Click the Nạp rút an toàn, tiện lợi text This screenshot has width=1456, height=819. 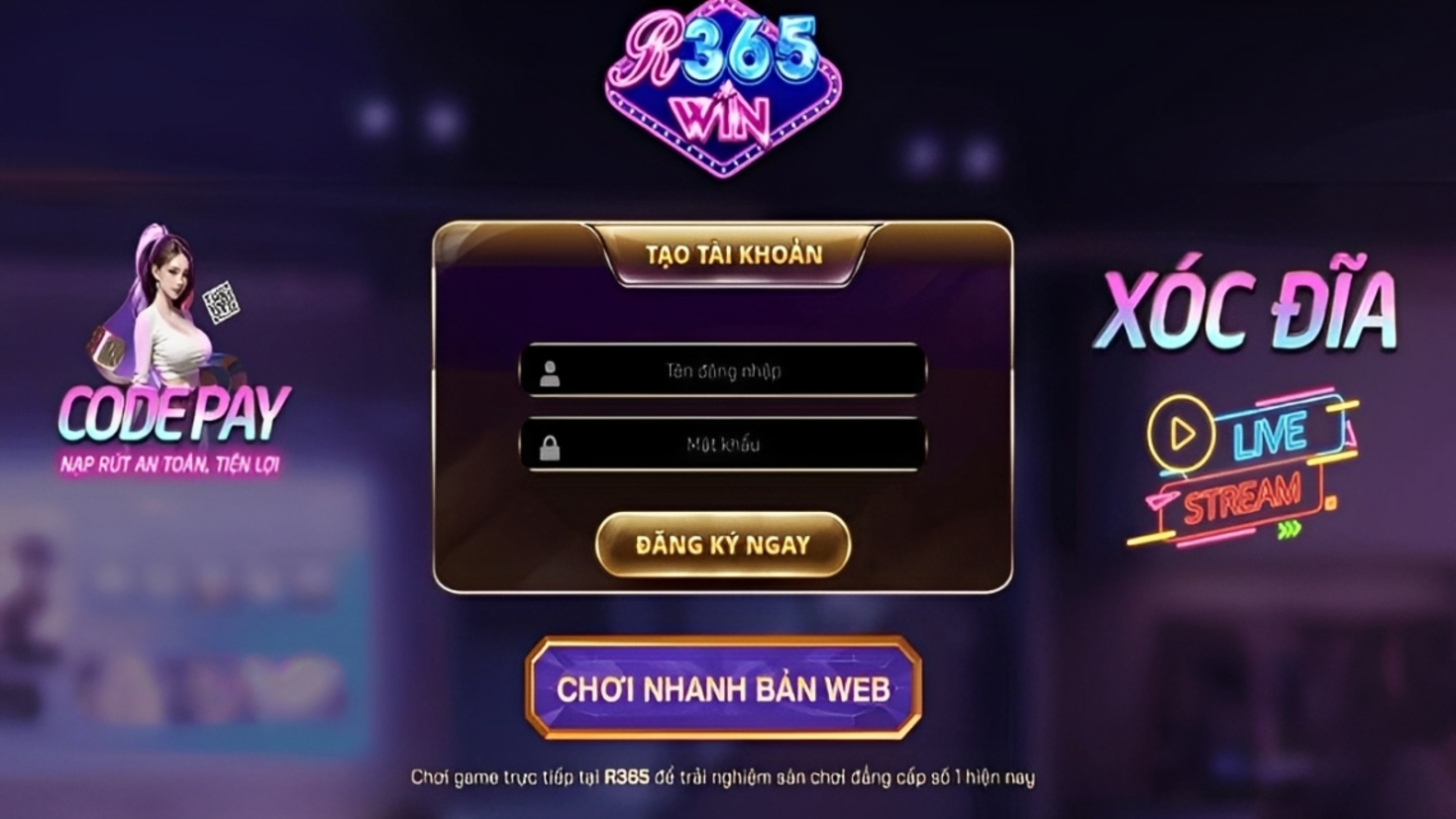click(170, 463)
